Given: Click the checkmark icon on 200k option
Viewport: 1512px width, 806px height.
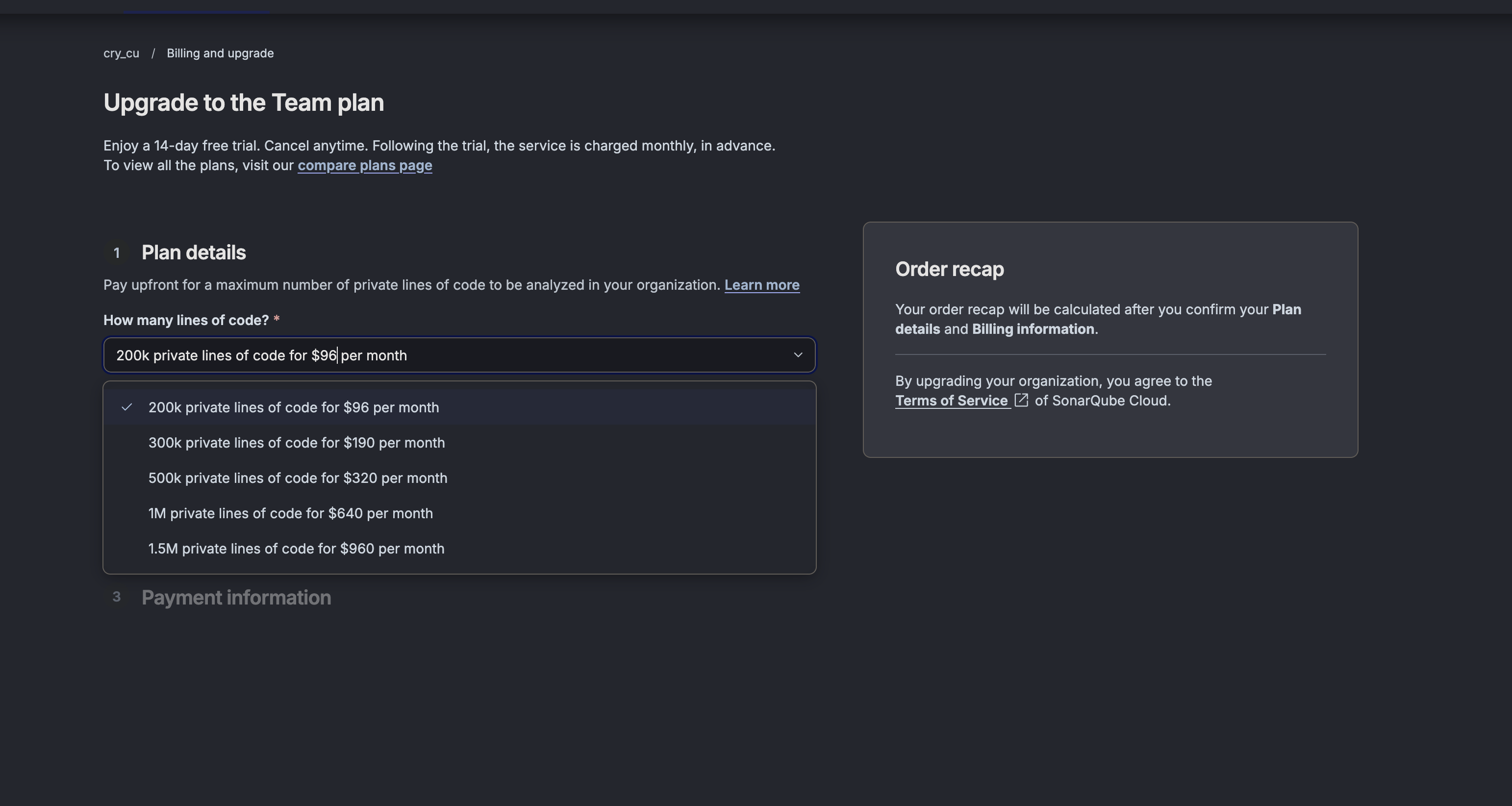Looking at the screenshot, I should [127, 407].
